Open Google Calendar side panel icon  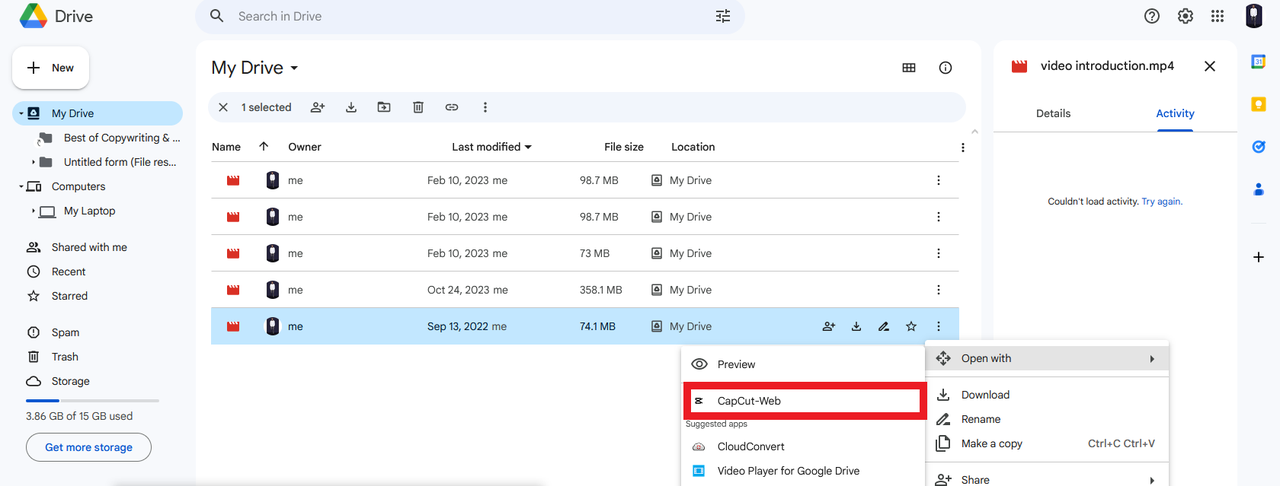1259,62
